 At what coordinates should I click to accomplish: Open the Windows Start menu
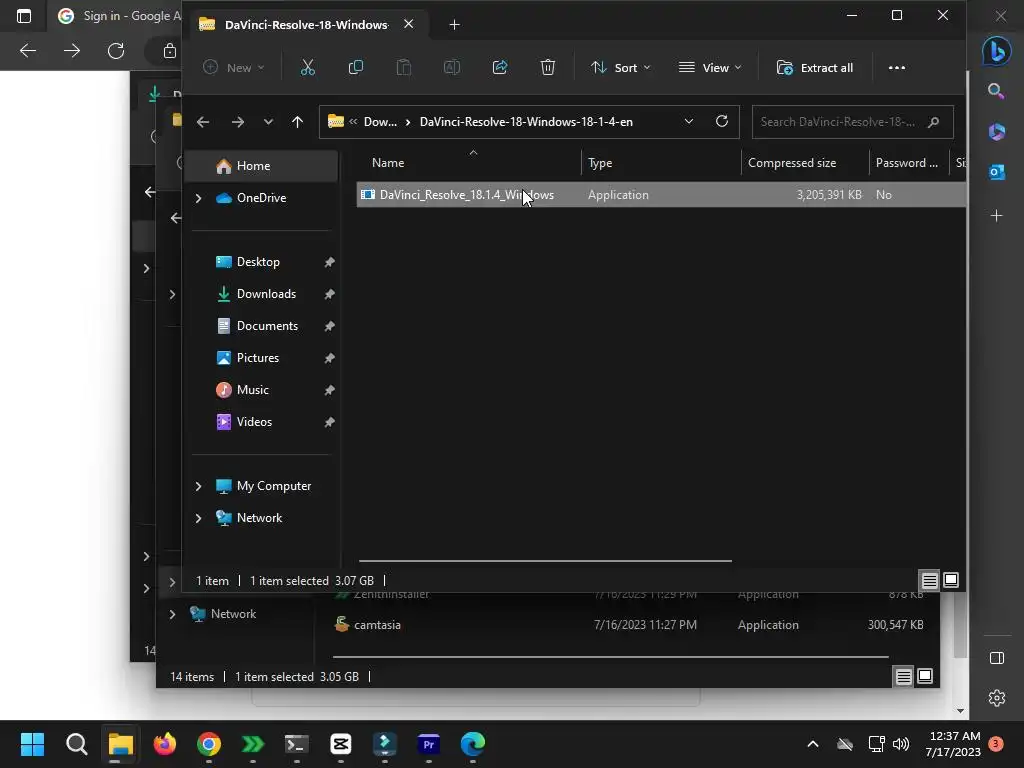pos(32,744)
